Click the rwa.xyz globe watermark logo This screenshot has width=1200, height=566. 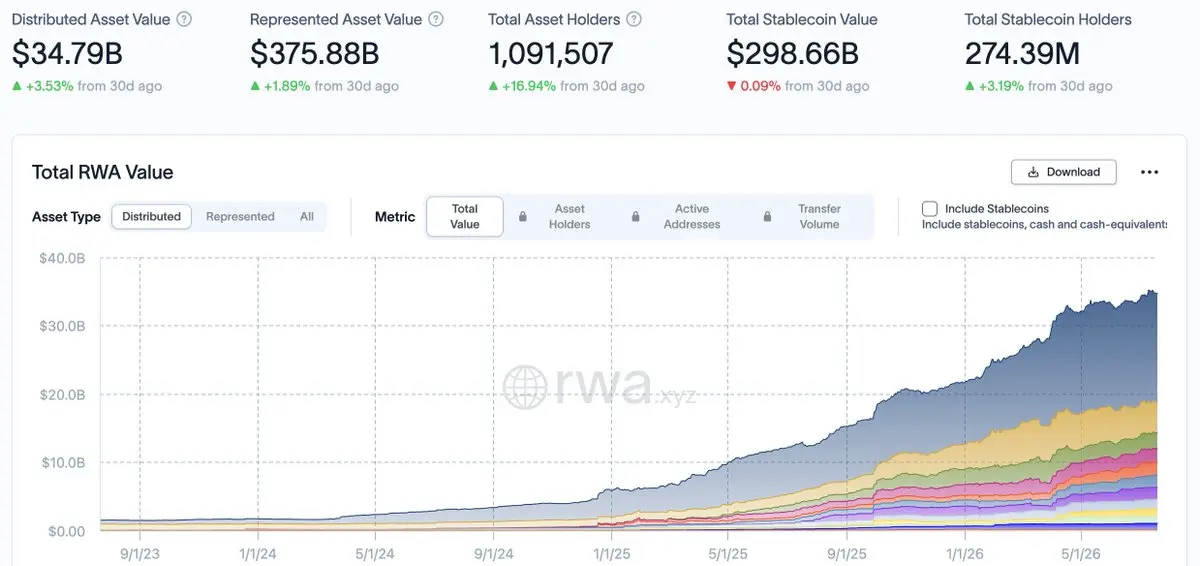click(x=524, y=386)
